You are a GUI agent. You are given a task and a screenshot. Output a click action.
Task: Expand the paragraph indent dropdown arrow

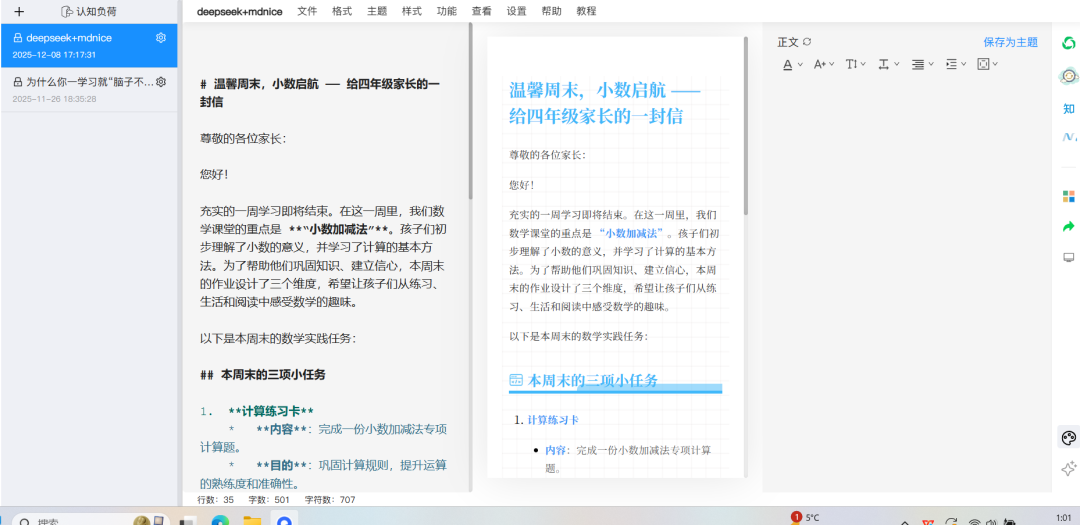[x=964, y=64]
